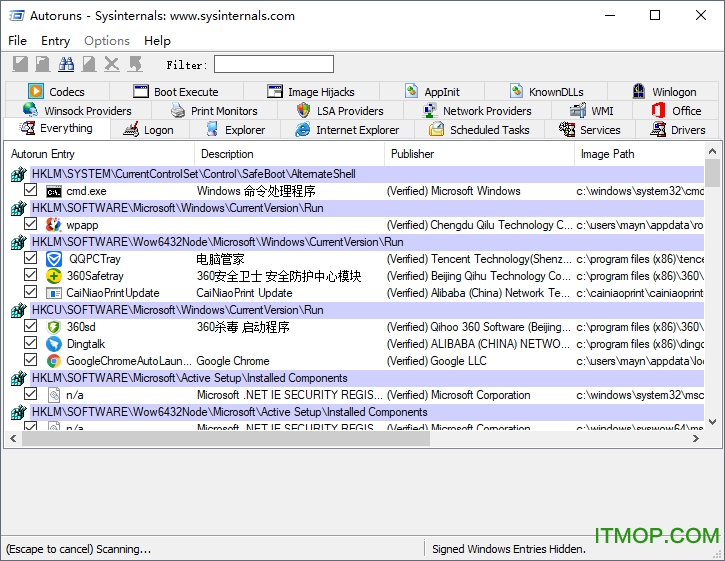The image size is (725, 561).
Task: Click the vertical scrollbar up arrow
Action: pos(713,151)
